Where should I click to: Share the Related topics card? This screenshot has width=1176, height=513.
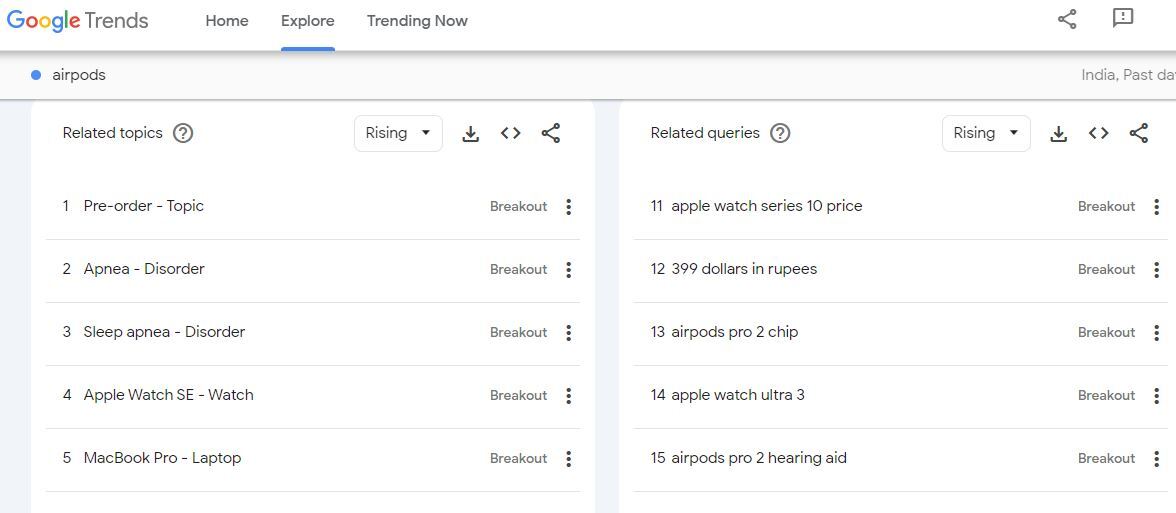click(x=550, y=133)
